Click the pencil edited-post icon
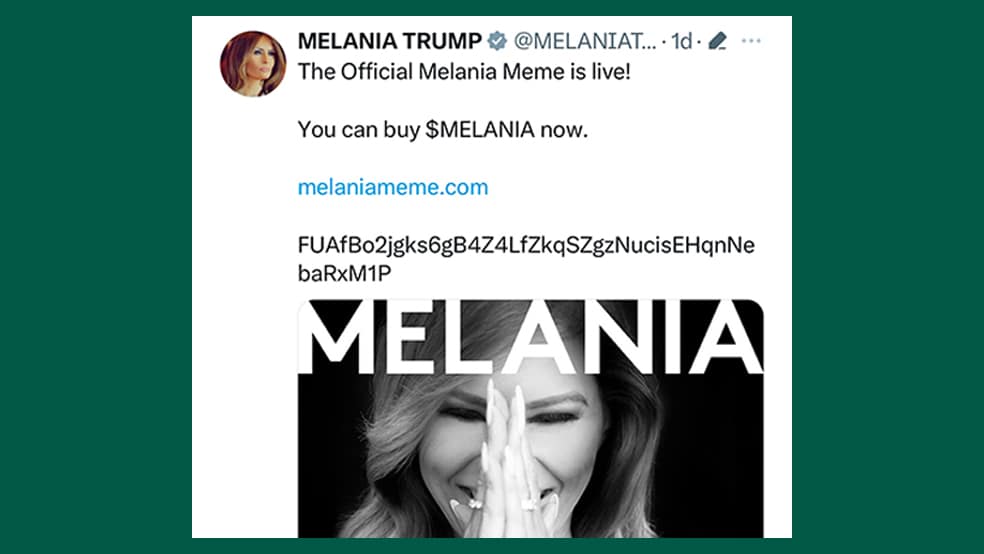This screenshot has height=554, width=984. 717,41
